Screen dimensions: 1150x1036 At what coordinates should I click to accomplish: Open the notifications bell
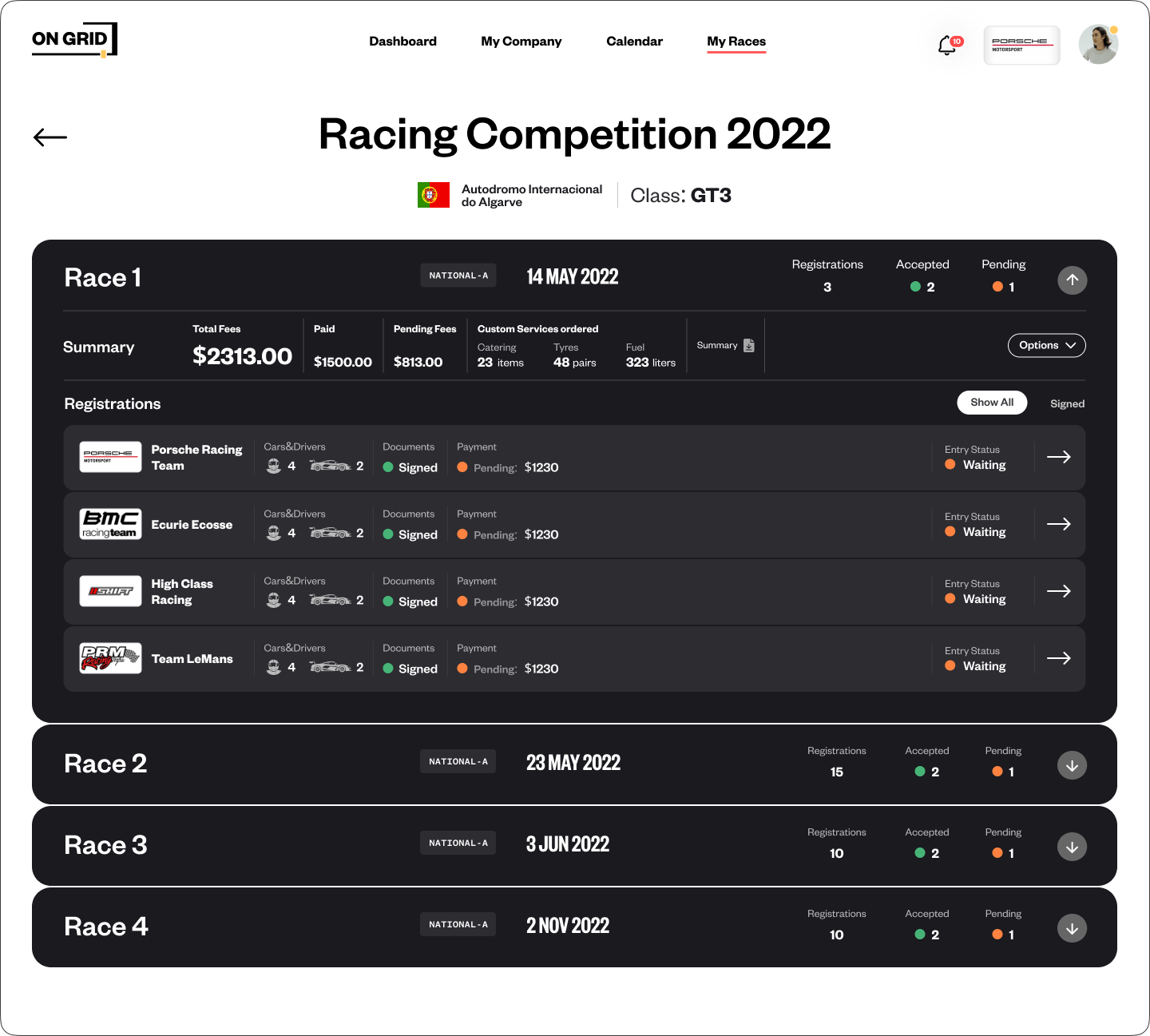tap(948, 46)
